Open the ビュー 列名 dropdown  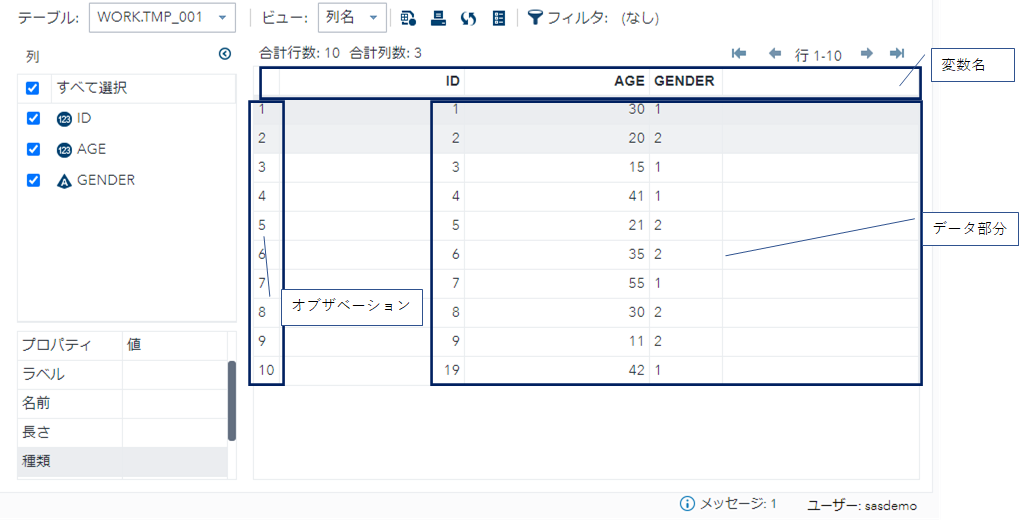[352, 18]
